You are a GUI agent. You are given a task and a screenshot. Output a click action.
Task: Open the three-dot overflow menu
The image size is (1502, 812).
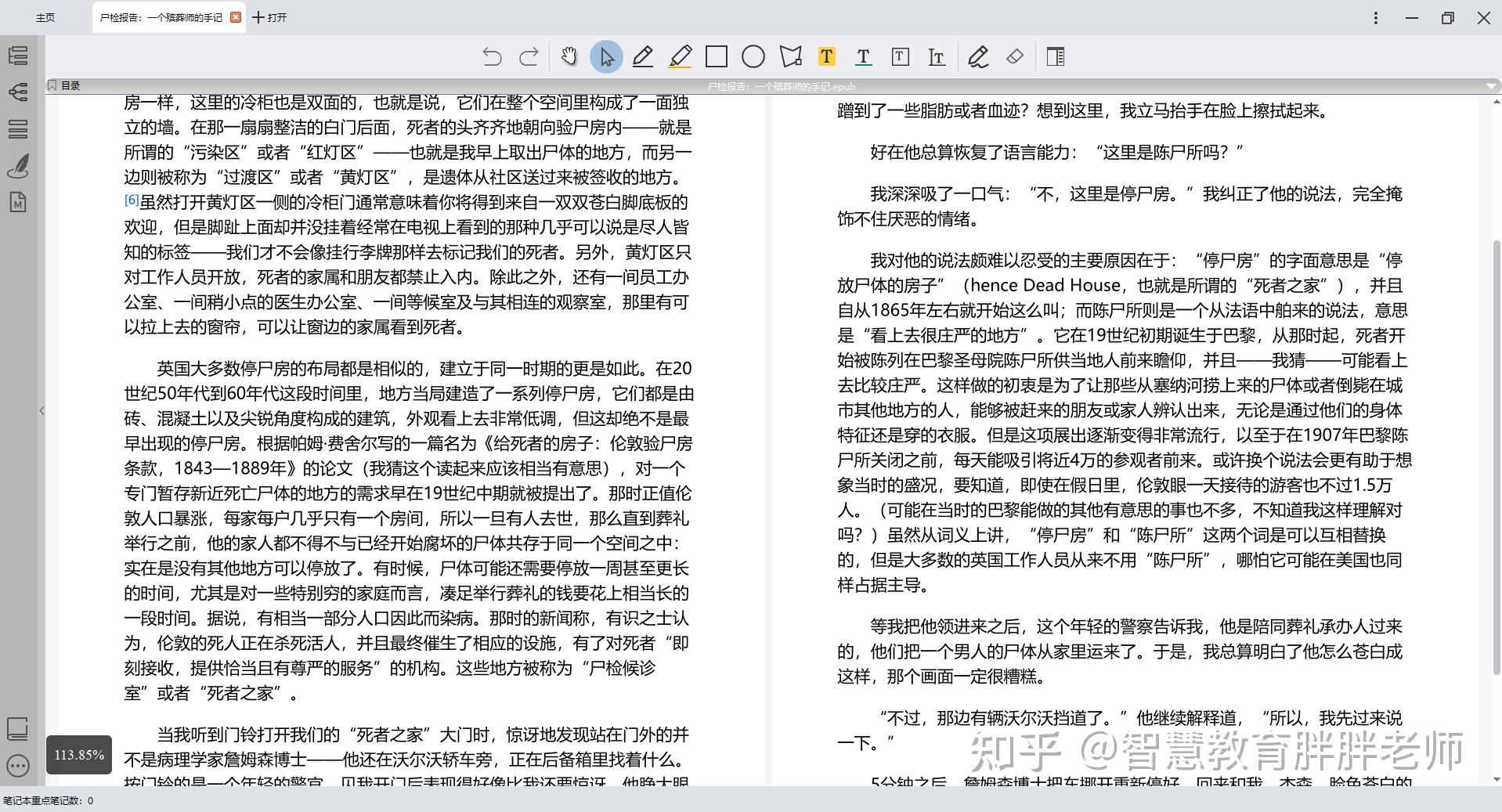pos(1376,17)
